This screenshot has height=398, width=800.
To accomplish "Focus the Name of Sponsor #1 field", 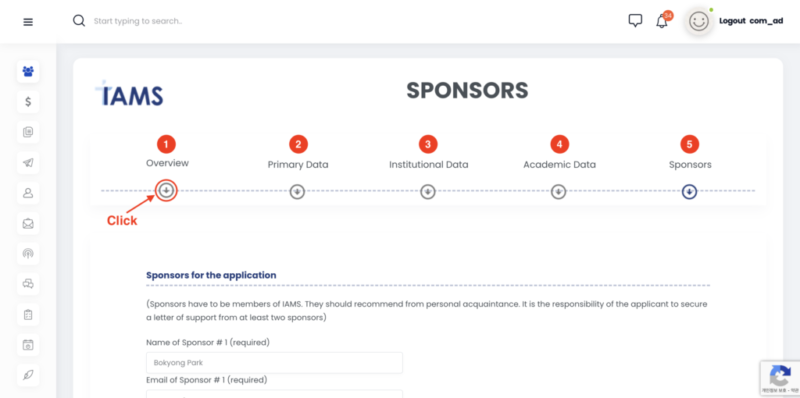I will [x=274, y=363].
